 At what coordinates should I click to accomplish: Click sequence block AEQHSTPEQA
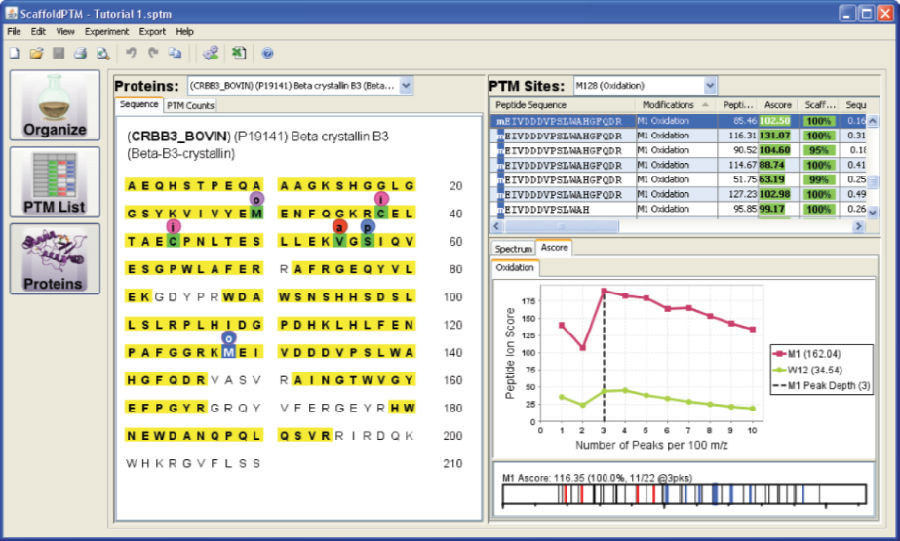194,185
